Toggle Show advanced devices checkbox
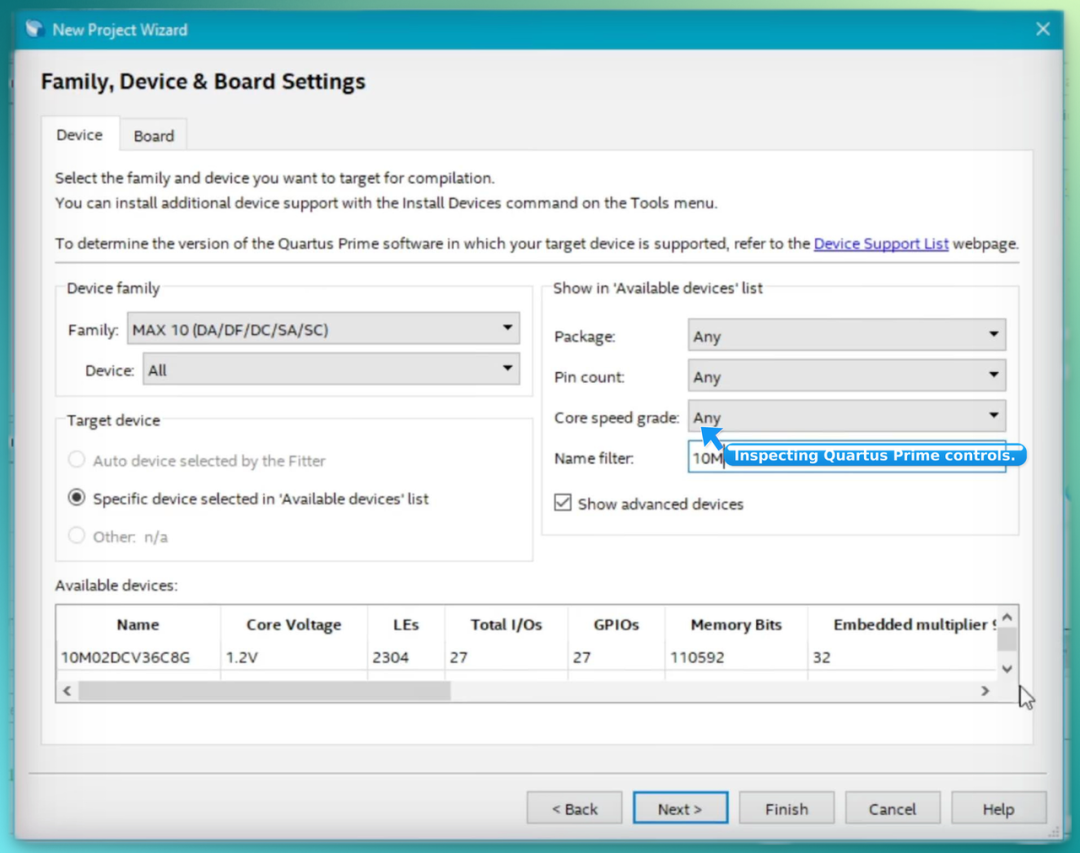Screen dimensions: 1080x853 click(x=563, y=503)
